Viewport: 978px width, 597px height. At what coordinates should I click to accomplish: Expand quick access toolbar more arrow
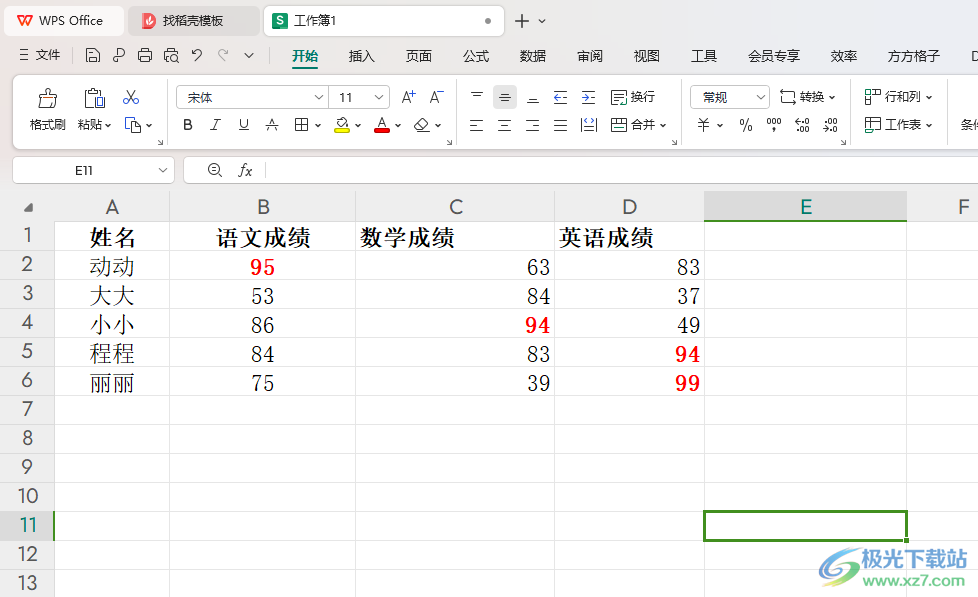click(x=249, y=56)
